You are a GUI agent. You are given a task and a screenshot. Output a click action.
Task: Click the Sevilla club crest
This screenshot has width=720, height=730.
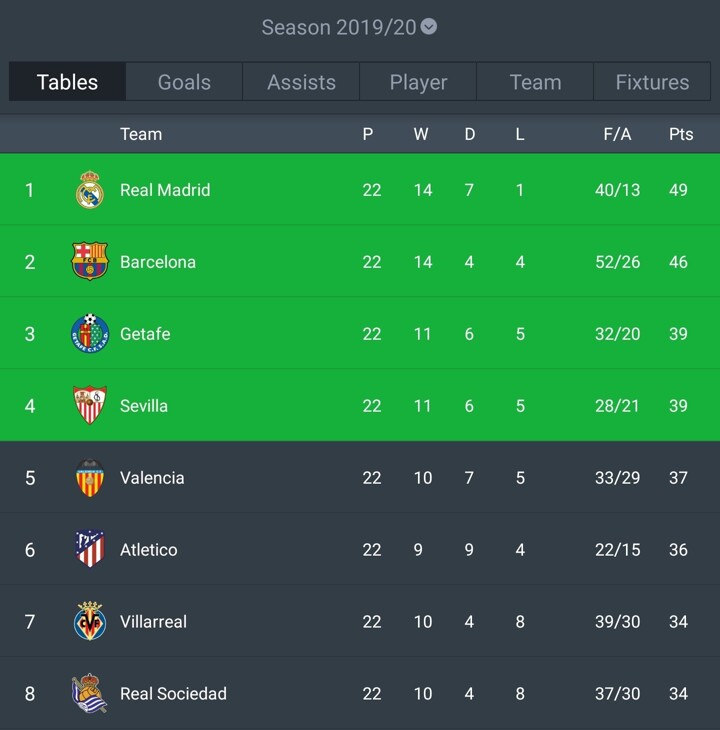[x=90, y=406]
